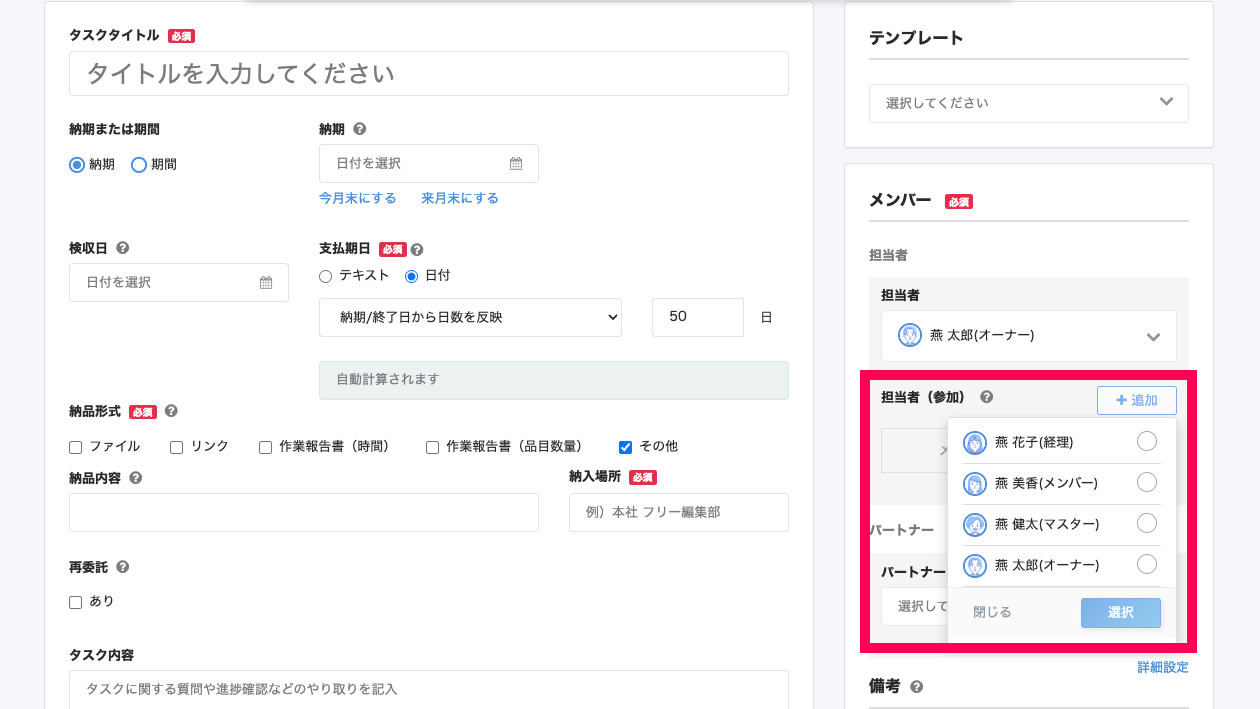Screen dimensions: 1260x709
Task: Open the テンプレート dropdown
Action: (1029, 103)
